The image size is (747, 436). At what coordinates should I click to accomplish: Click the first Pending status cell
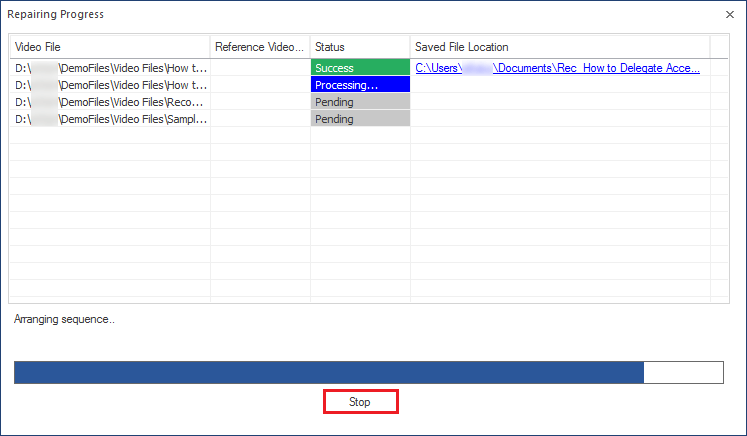(360, 102)
